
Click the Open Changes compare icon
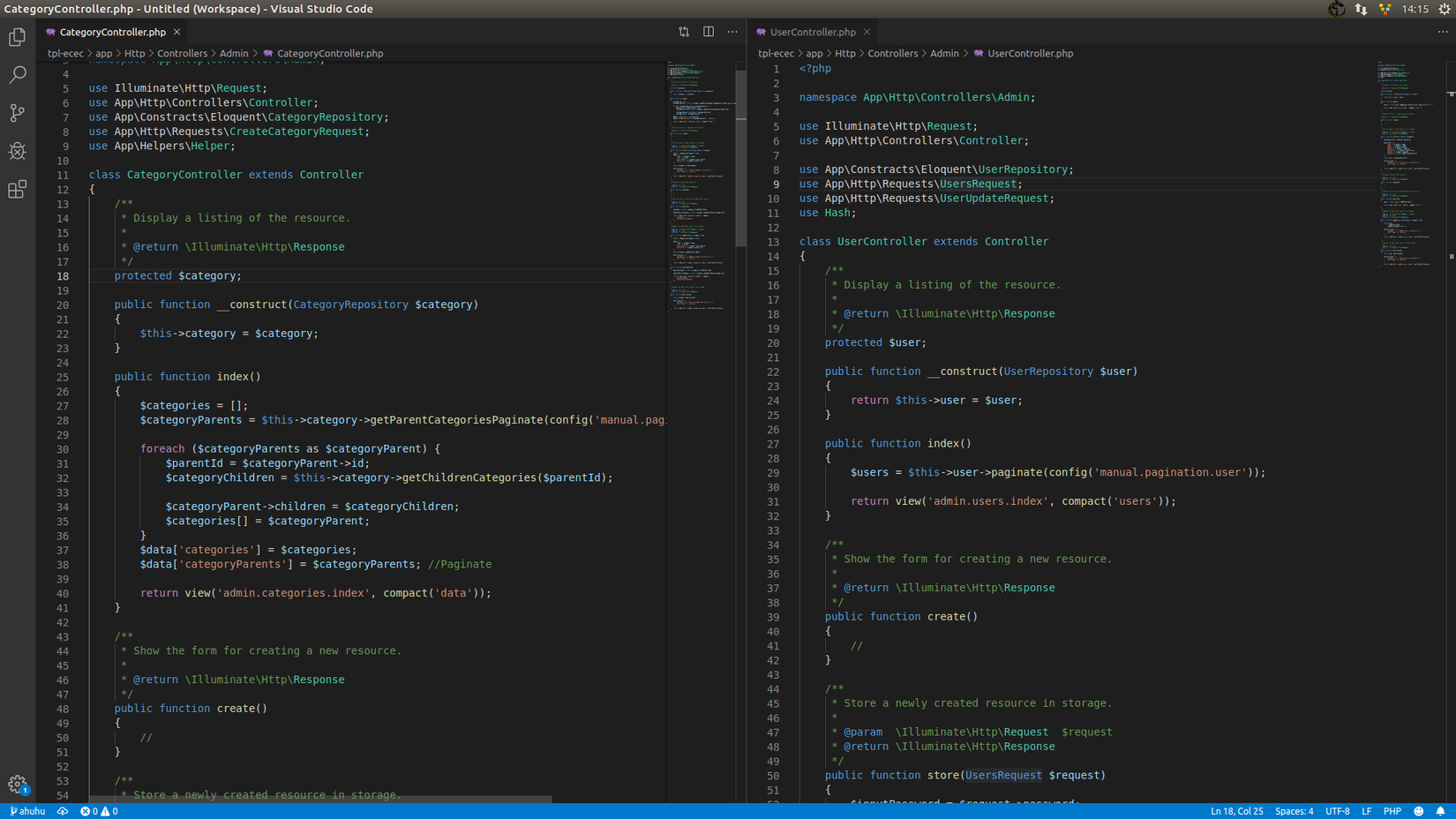pyautogui.click(x=684, y=32)
